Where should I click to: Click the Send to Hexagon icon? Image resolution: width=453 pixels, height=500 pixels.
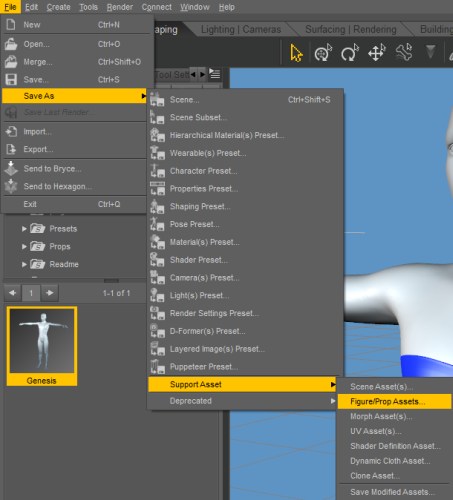(11, 186)
